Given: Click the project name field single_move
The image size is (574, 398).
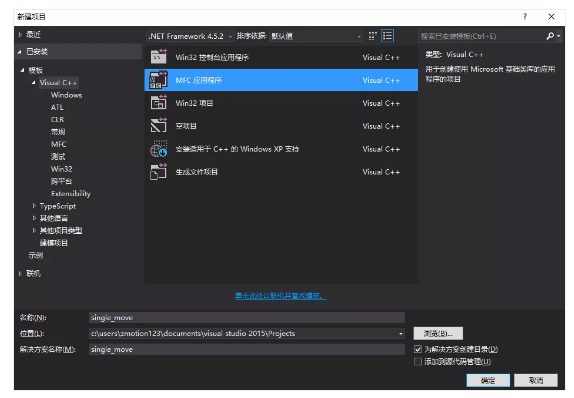Looking at the screenshot, I should click(x=247, y=317).
